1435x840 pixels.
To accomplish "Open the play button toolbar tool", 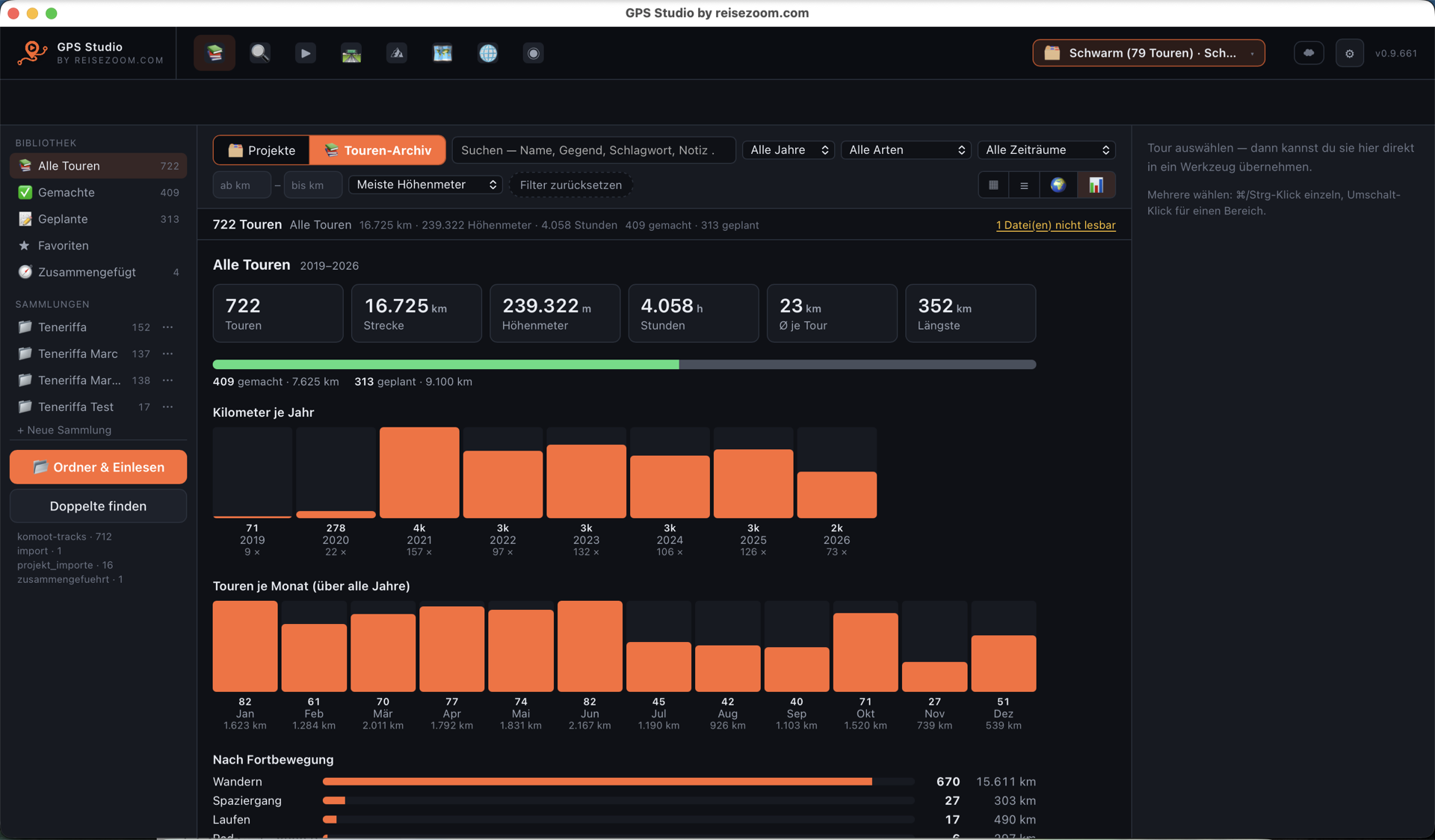I will pos(306,53).
